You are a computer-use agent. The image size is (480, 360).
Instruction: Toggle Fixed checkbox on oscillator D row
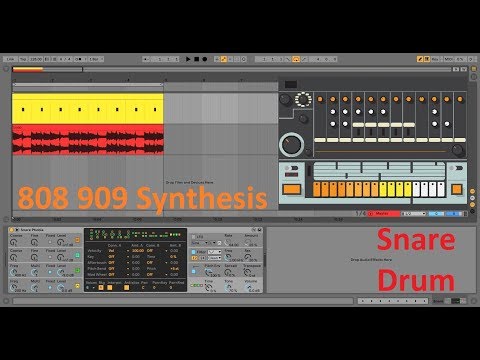click(x=50, y=242)
